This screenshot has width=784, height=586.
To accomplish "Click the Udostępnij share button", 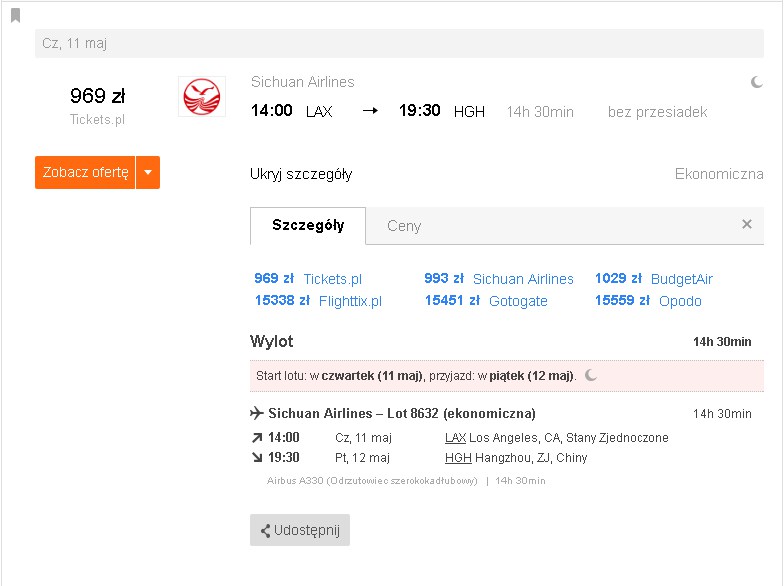I will 300,530.
